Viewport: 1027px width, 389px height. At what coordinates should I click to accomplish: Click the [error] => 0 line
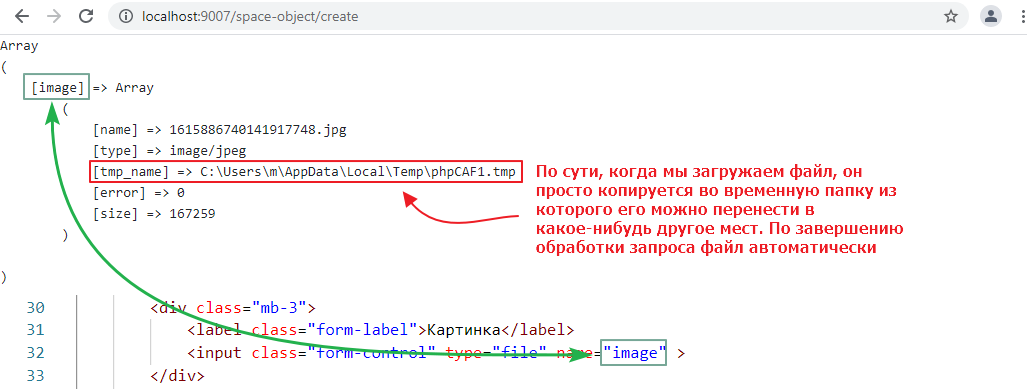(x=139, y=193)
